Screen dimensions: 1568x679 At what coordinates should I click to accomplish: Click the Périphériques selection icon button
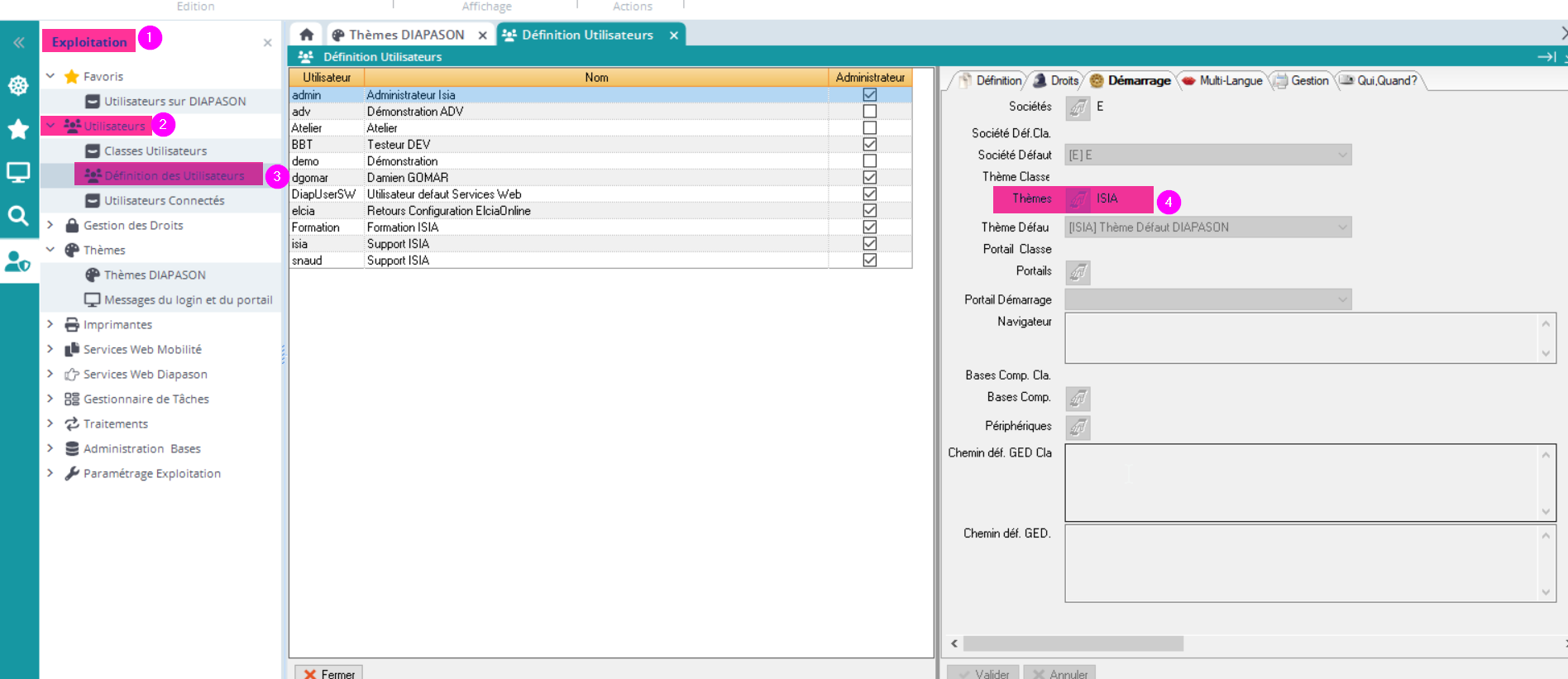pos(1078,427)
